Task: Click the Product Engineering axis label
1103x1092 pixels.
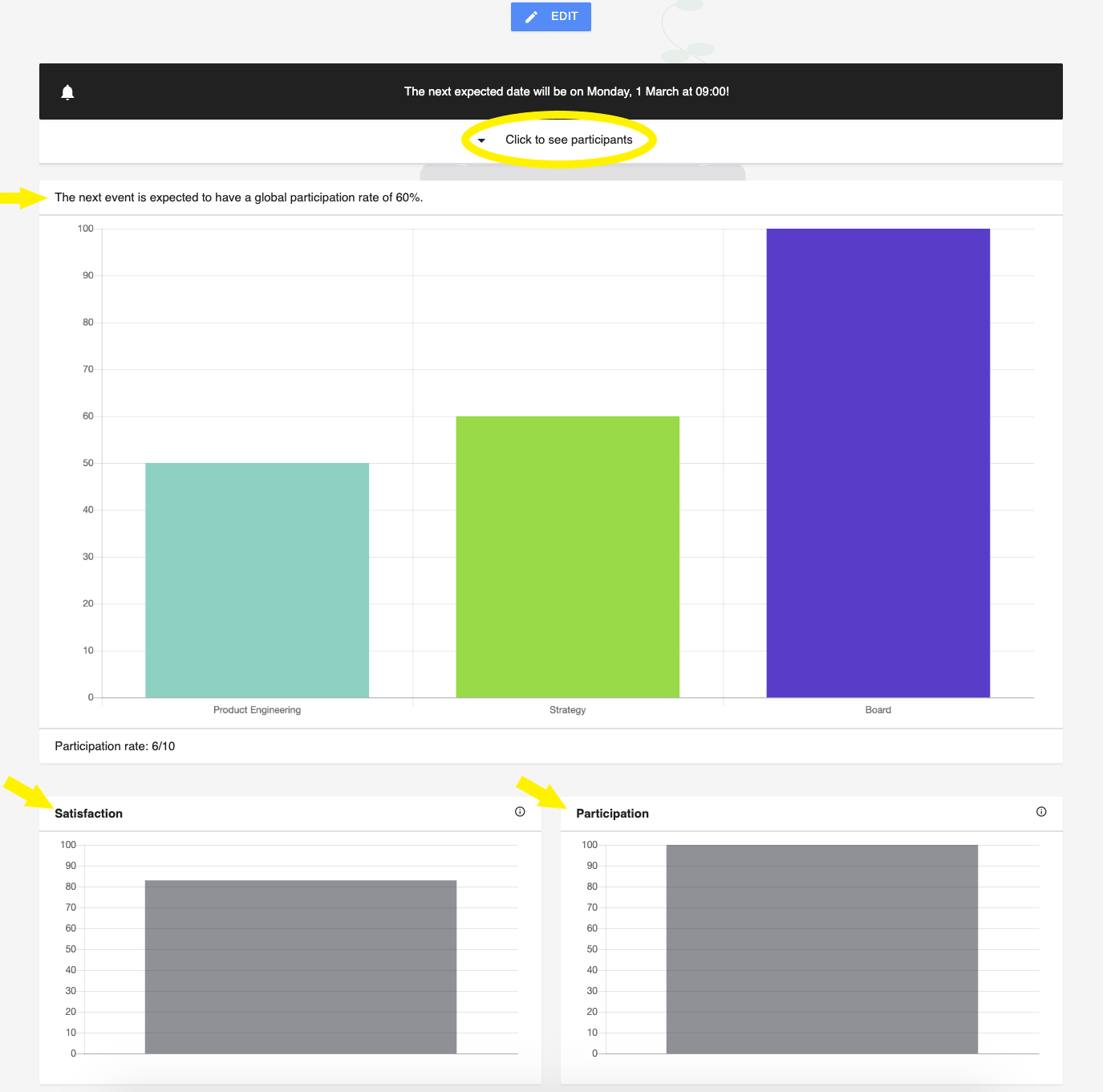Action: click(257, 710)
